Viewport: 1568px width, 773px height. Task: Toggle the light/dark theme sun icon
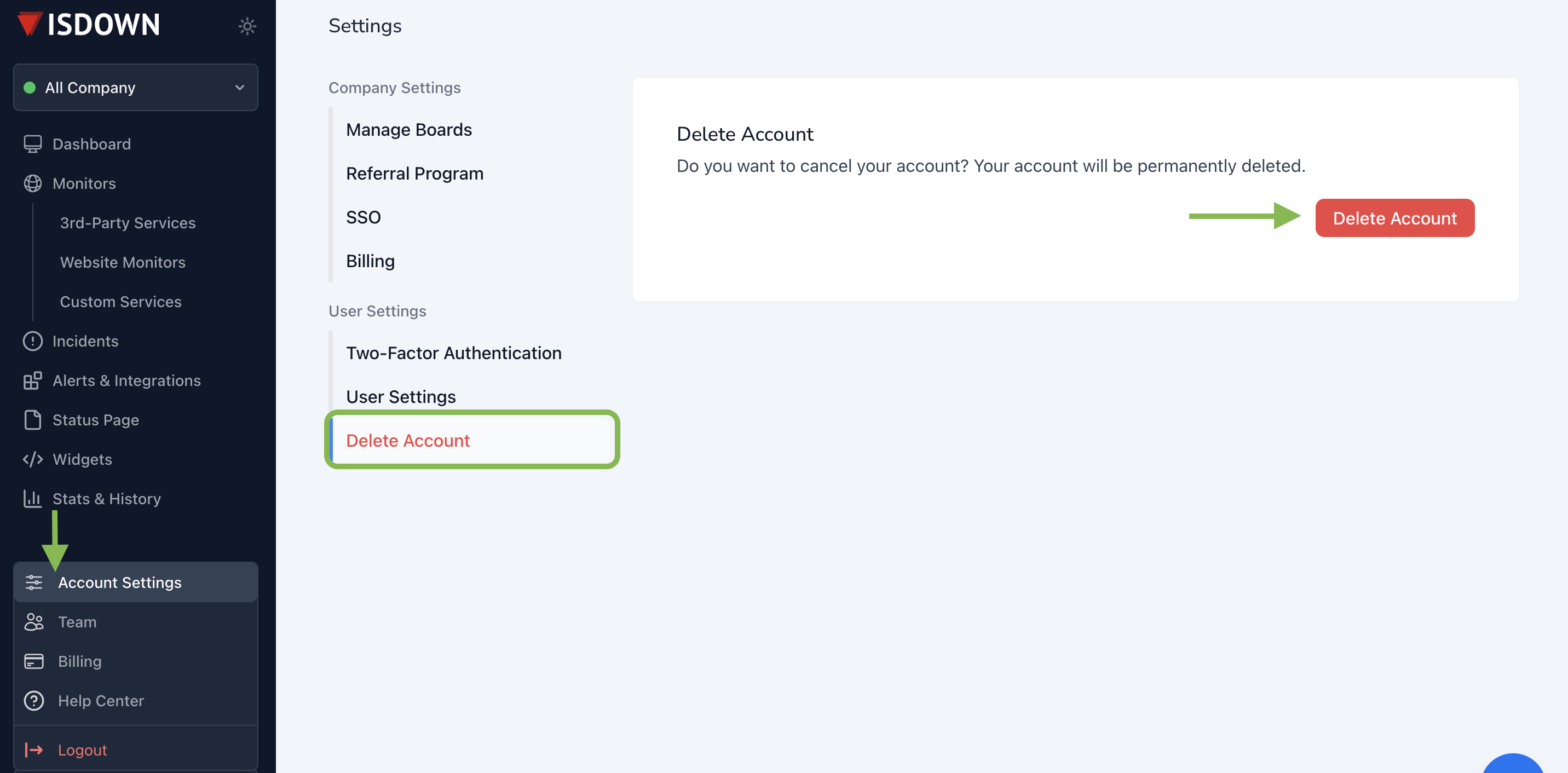pyautogui.click(x=246, y=26)
